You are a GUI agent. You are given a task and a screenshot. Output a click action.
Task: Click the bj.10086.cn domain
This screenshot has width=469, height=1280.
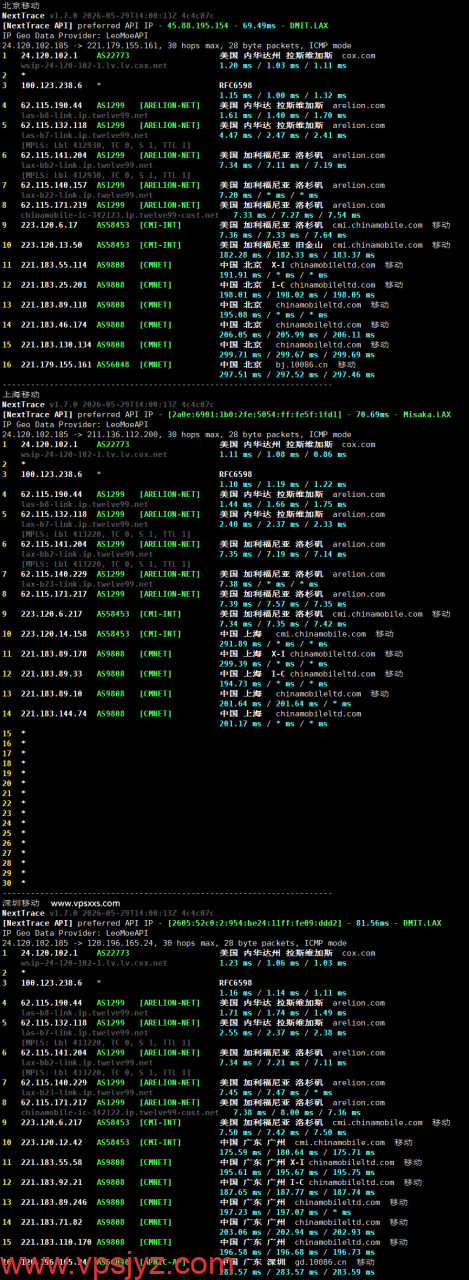(304, 364)
